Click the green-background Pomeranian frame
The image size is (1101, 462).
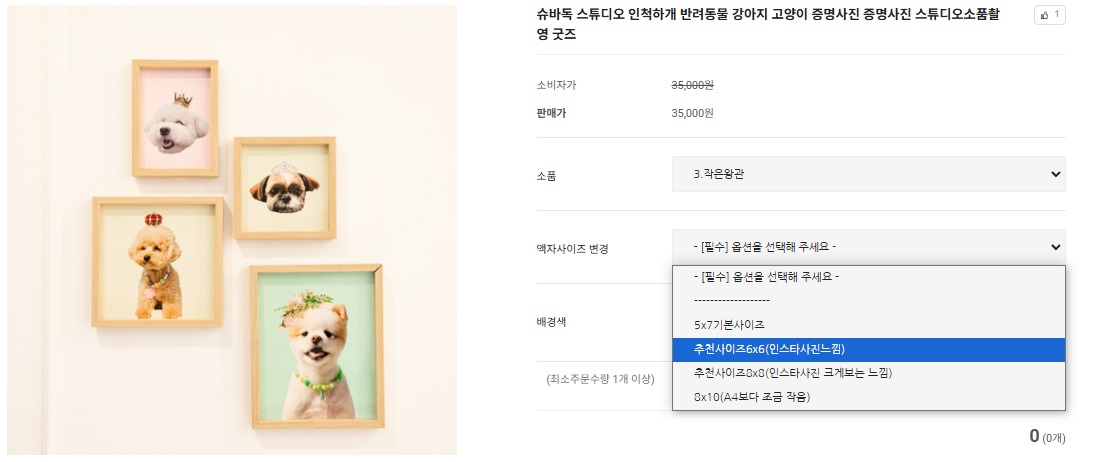(x=315, y=346)
